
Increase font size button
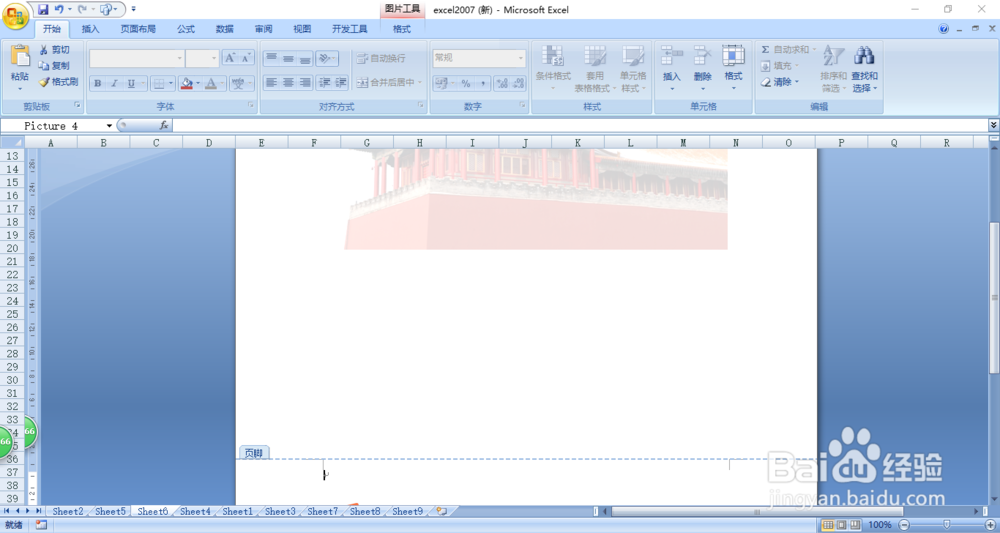click(x=230, y=58)
